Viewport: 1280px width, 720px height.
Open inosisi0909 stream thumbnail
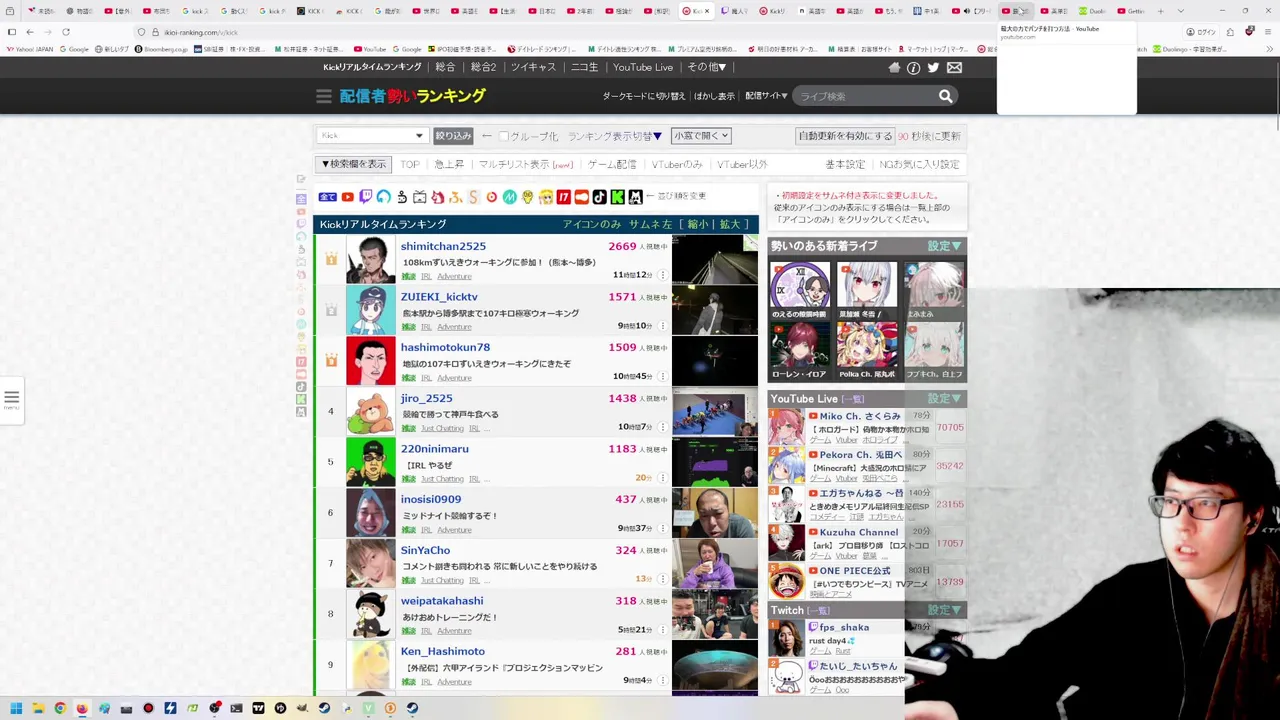coord(714,512)
